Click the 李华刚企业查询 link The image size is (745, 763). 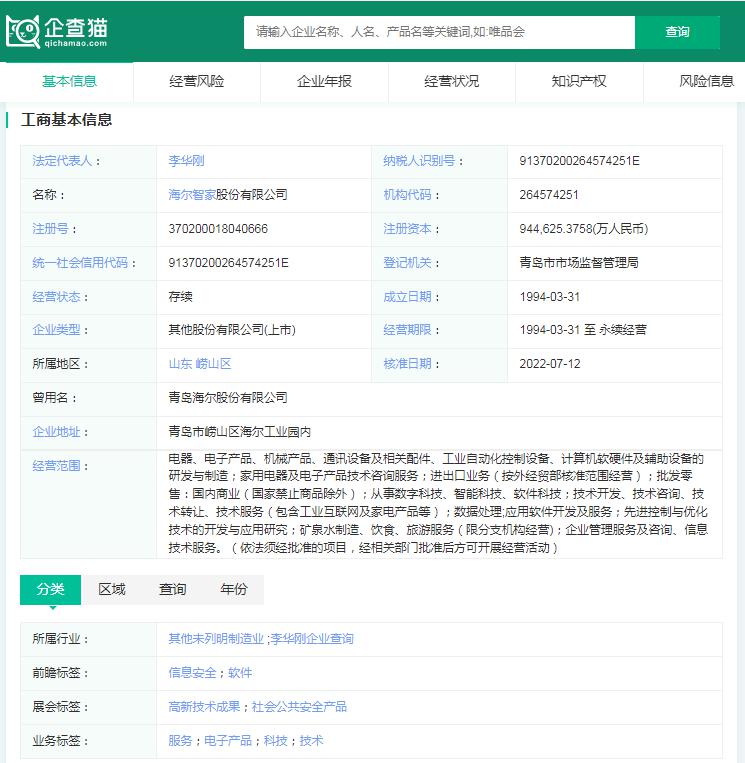pos(312,639)
